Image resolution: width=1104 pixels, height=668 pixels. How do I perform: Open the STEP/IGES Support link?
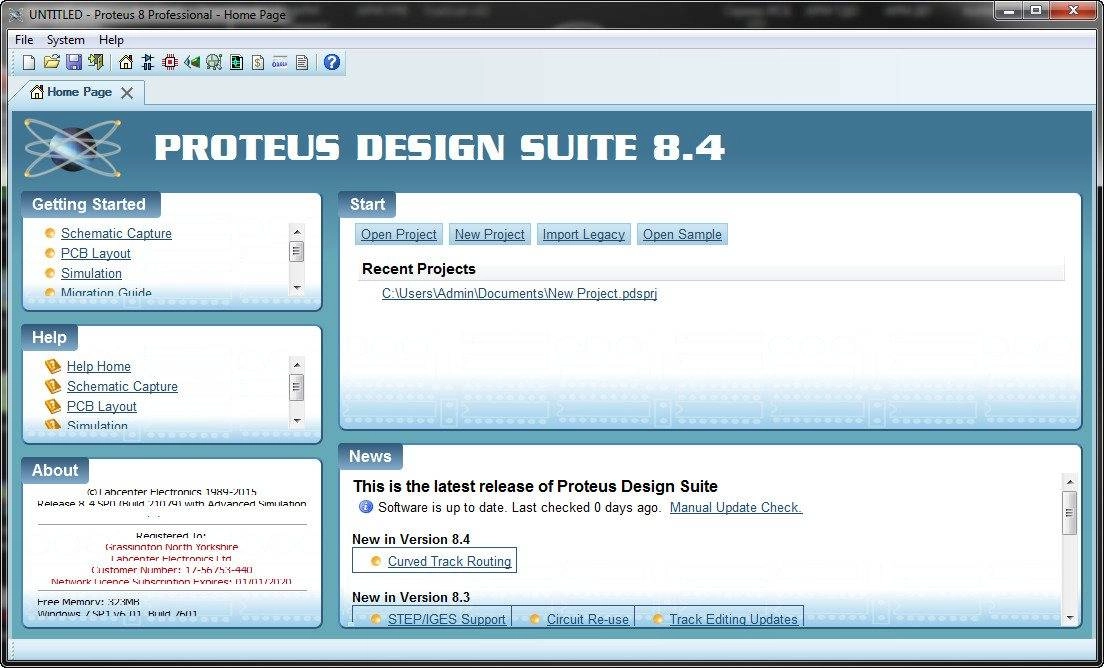(x=446, y=619)
